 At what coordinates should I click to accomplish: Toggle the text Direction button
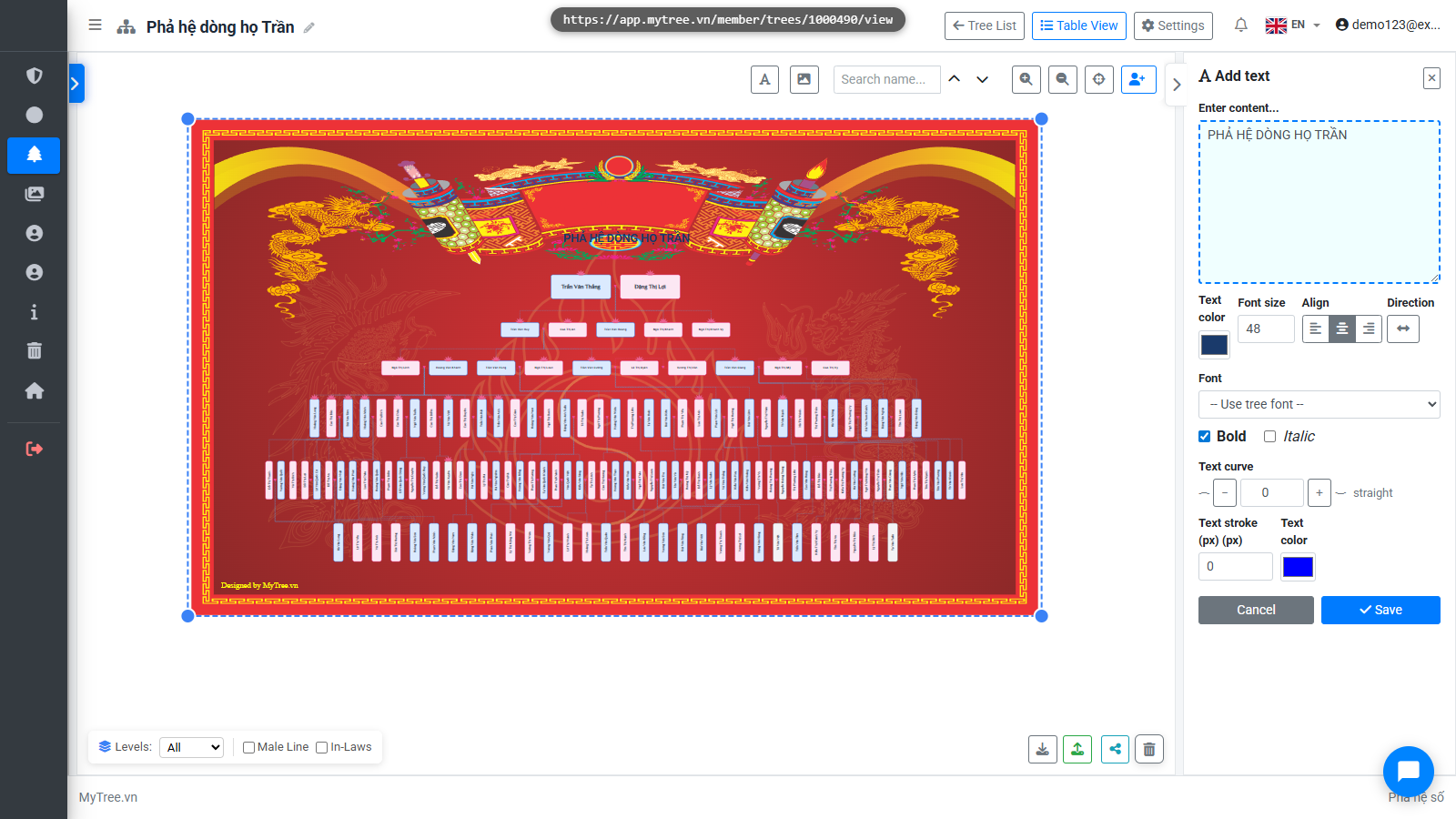point(1403,329)
